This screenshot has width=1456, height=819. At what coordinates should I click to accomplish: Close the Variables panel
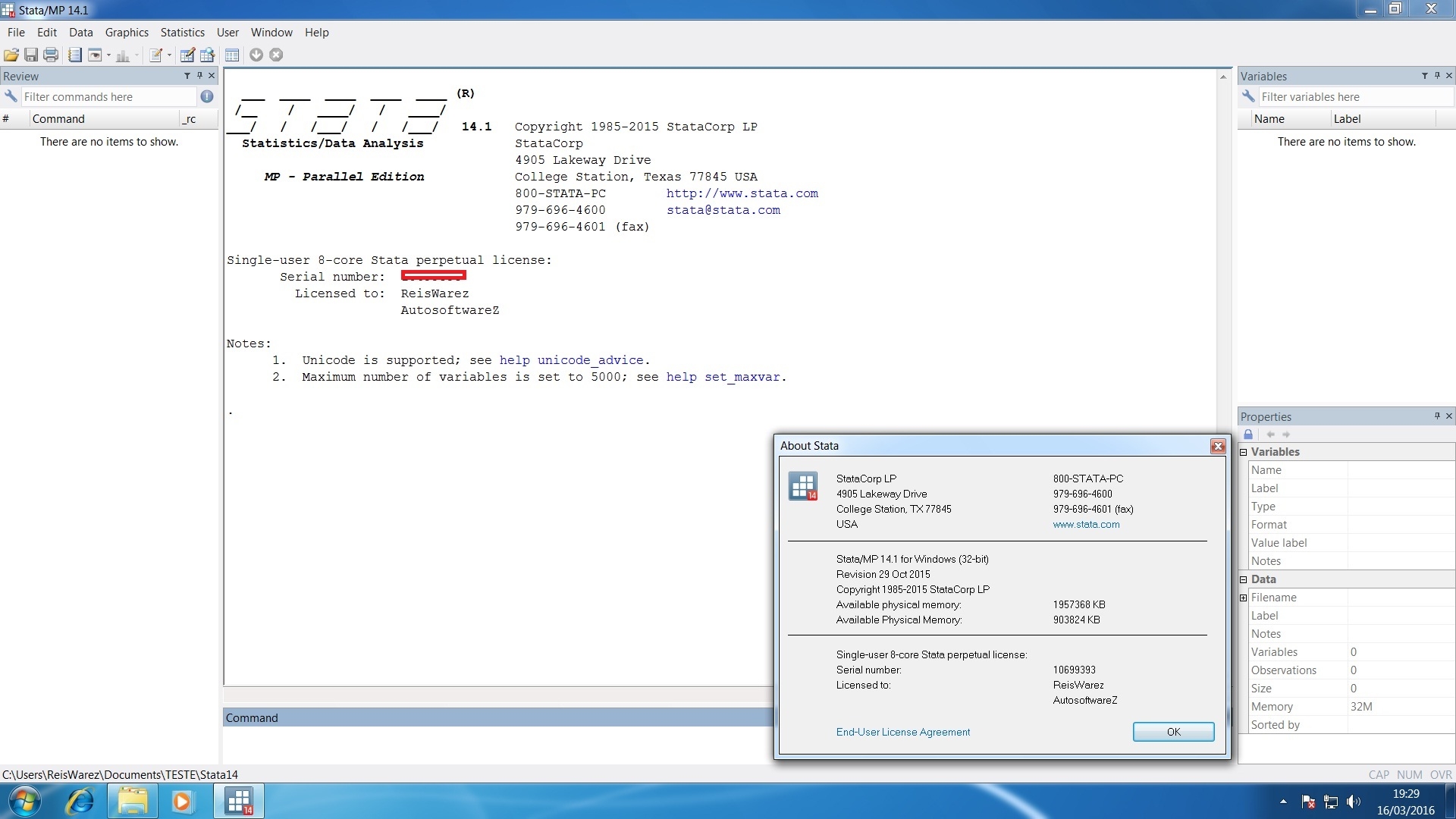tap(1449, 76)
